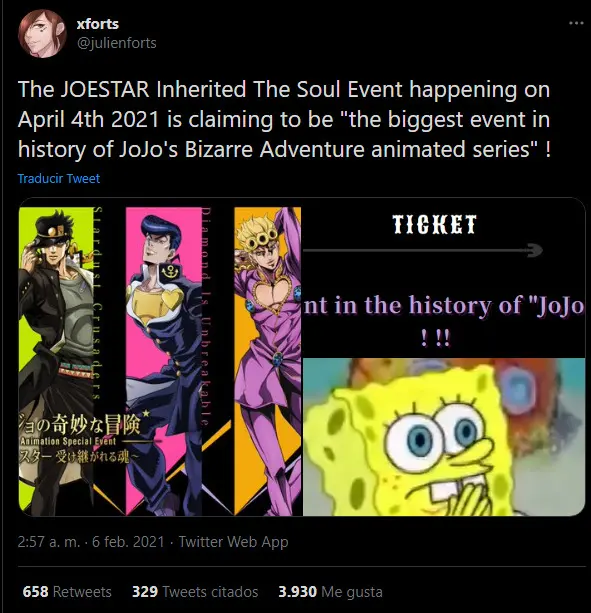Click the Japanese event title text on poster
Screen dimensions: 591x613
click(x=78, y=423)
